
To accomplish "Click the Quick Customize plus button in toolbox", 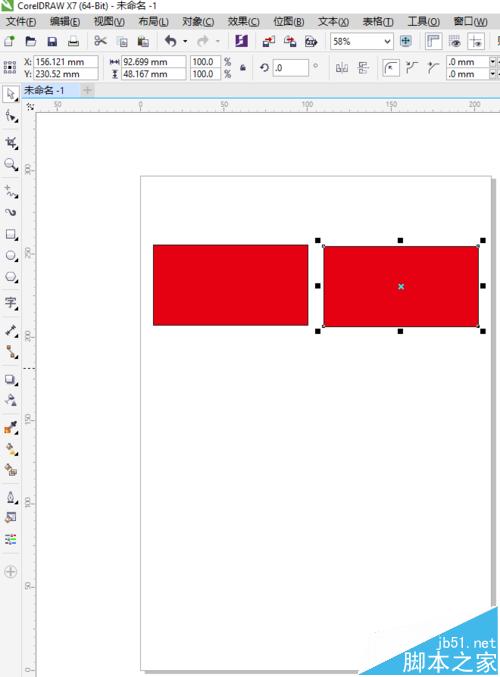I will click(10, 572).
